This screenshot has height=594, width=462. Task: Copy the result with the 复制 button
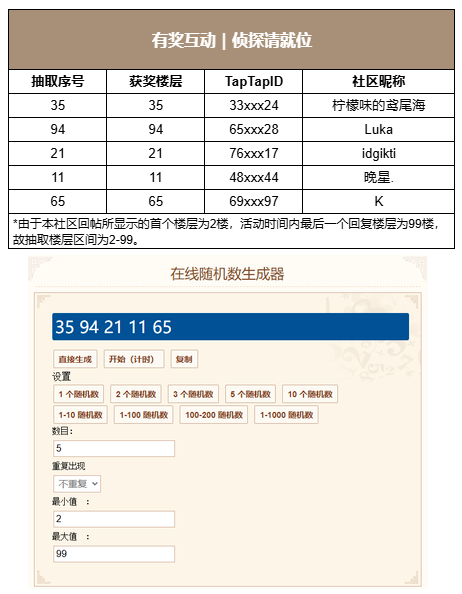click(184, 359)
